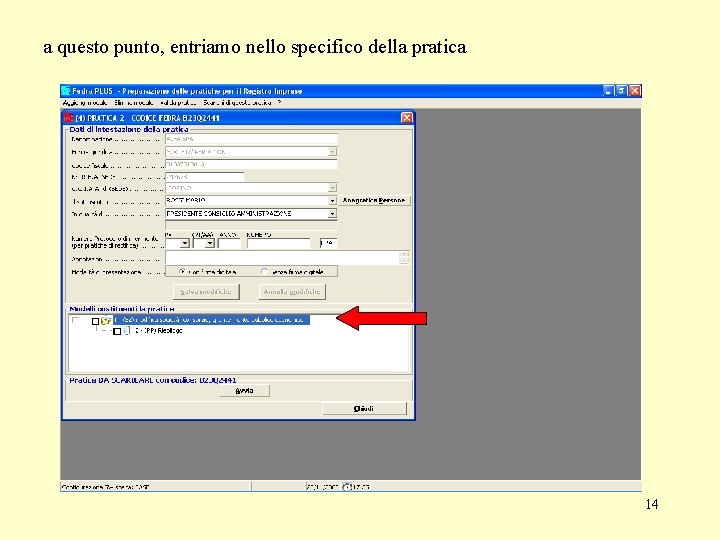Click the status bar message on the left
Screen dimensions: 720x540
106,486
